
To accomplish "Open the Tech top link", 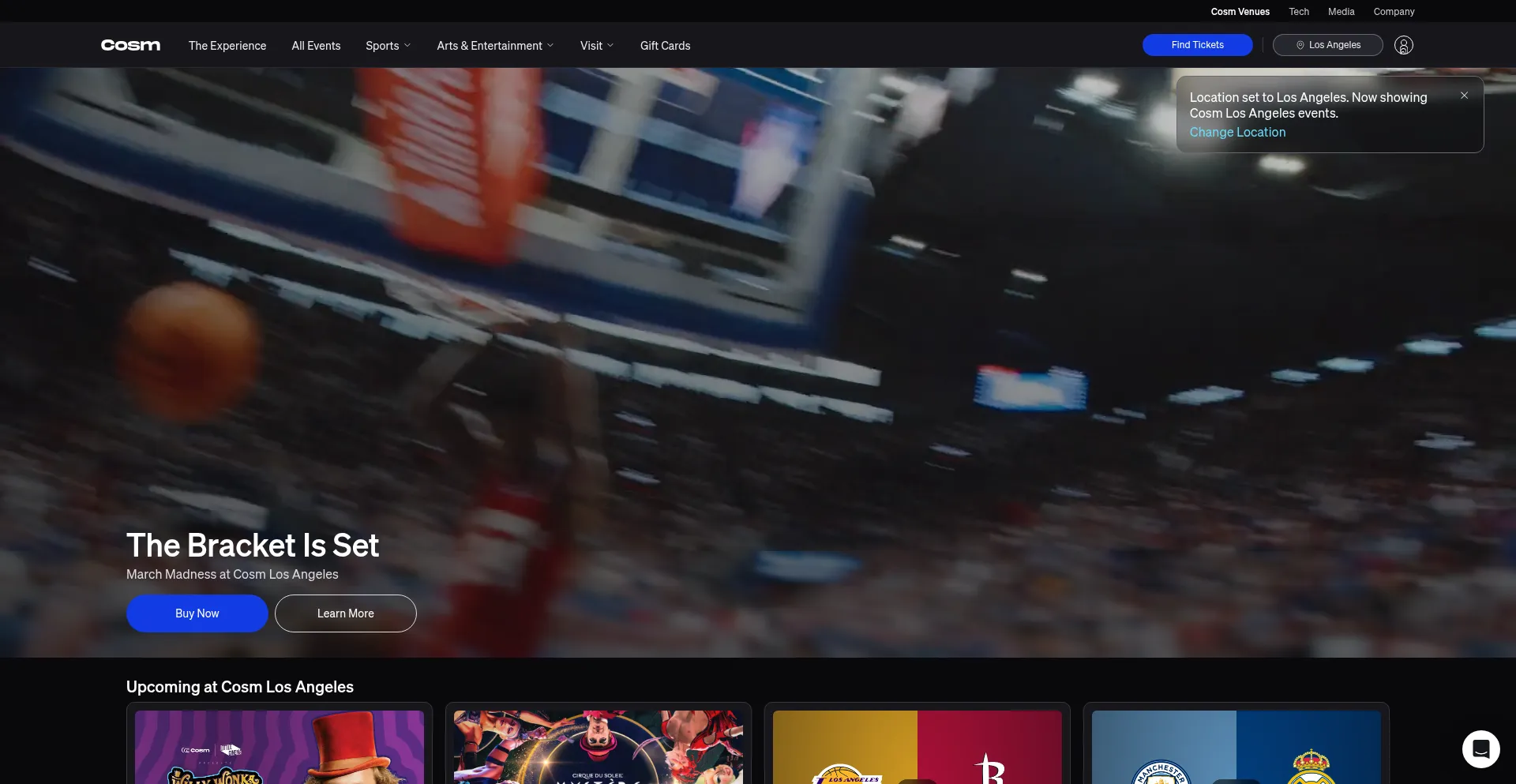I will point(1299,12).
